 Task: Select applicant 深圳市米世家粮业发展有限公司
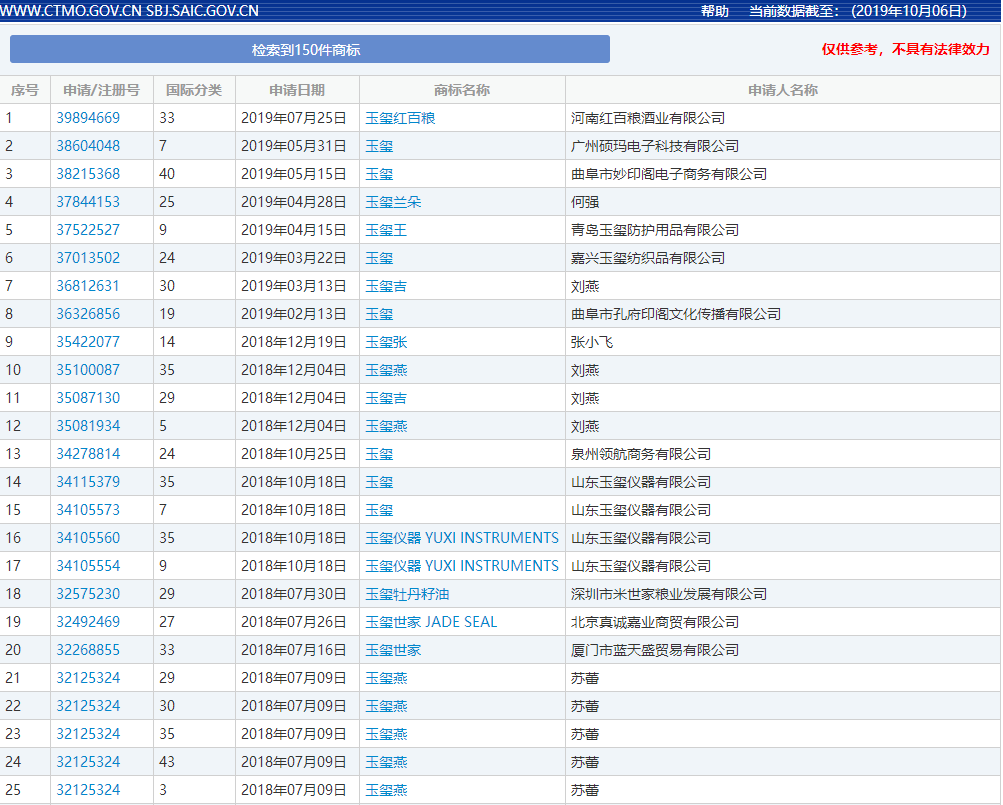[x=669, y=594]
